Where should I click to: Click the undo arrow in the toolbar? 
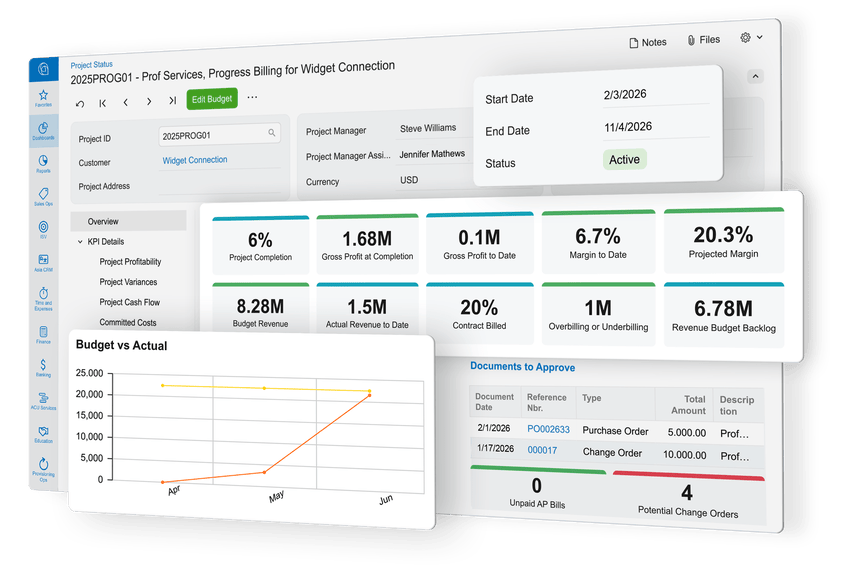pos(80,101)
